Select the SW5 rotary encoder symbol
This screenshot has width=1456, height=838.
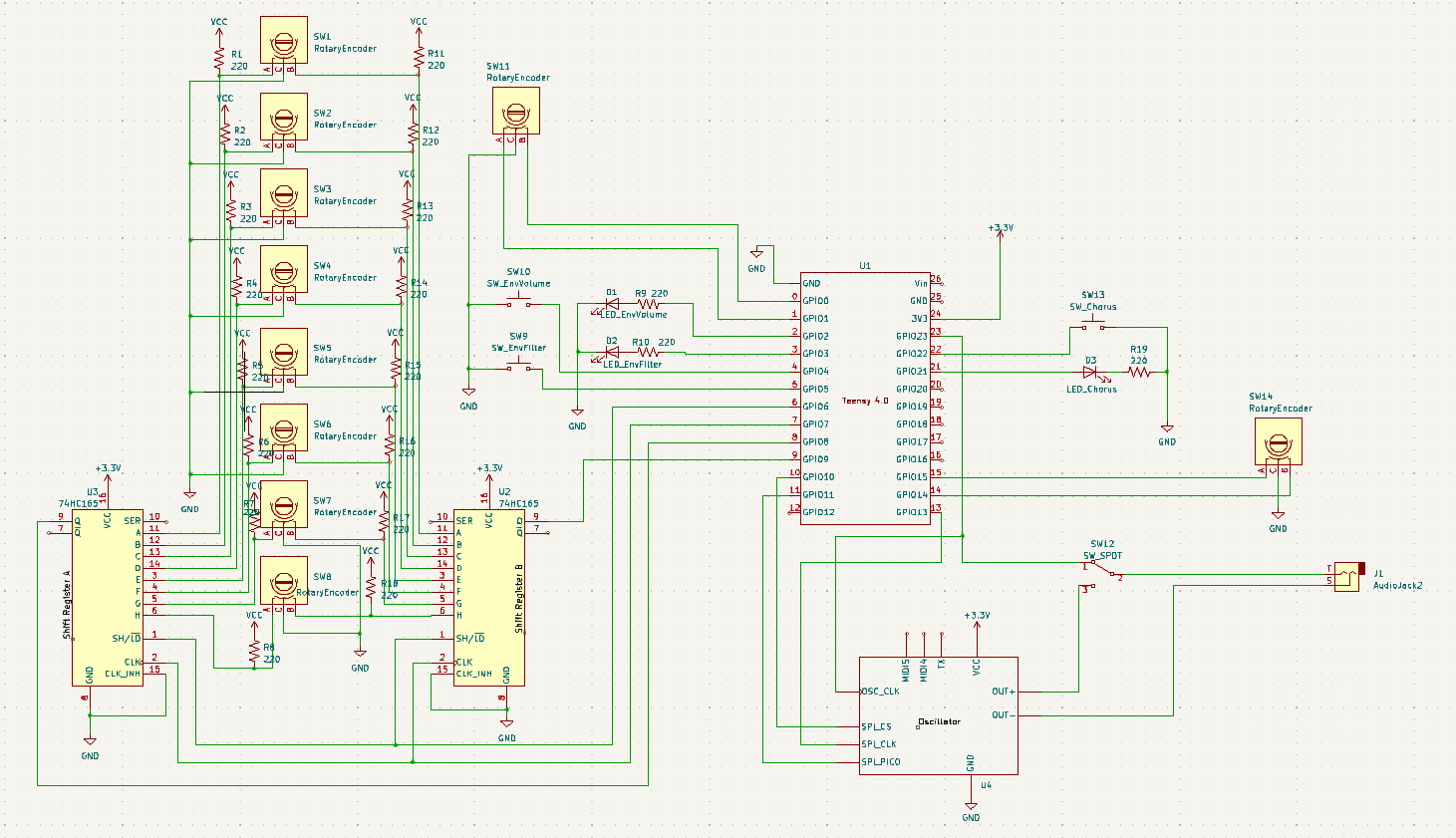tap(284, 353)
